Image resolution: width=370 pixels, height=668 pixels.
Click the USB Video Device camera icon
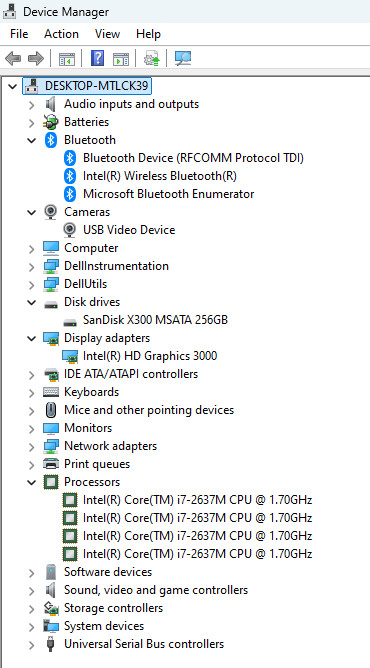click(70, 230)
